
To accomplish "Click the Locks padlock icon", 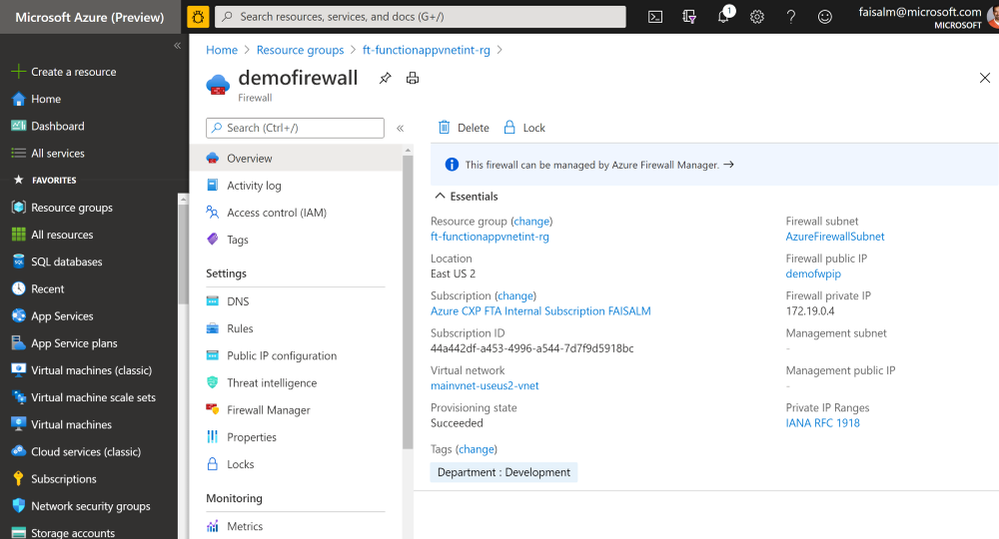I will click(x=212, y=464).
